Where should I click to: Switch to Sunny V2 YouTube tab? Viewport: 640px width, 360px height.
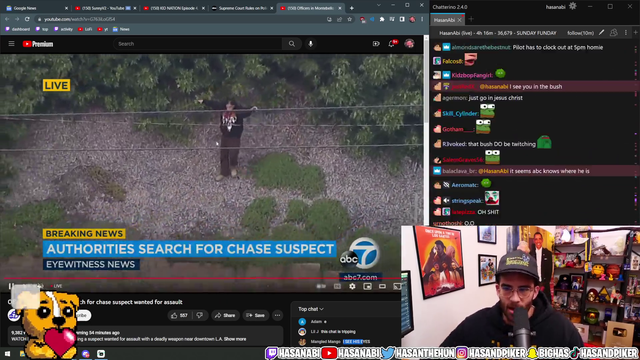coord(105,8)
